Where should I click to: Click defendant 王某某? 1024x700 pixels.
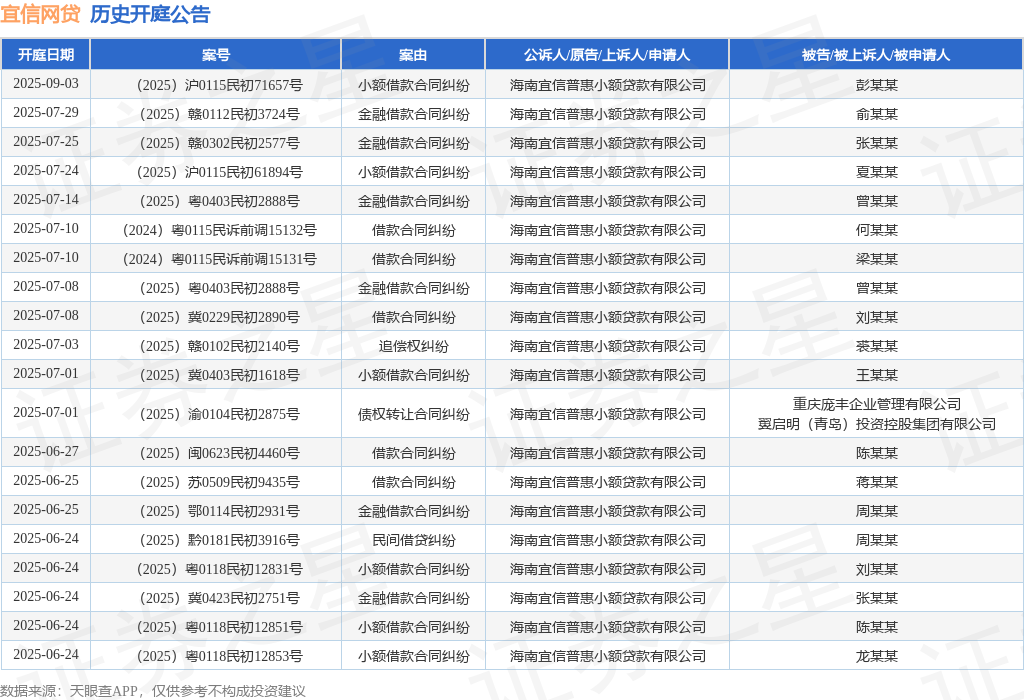click(876, 375)
